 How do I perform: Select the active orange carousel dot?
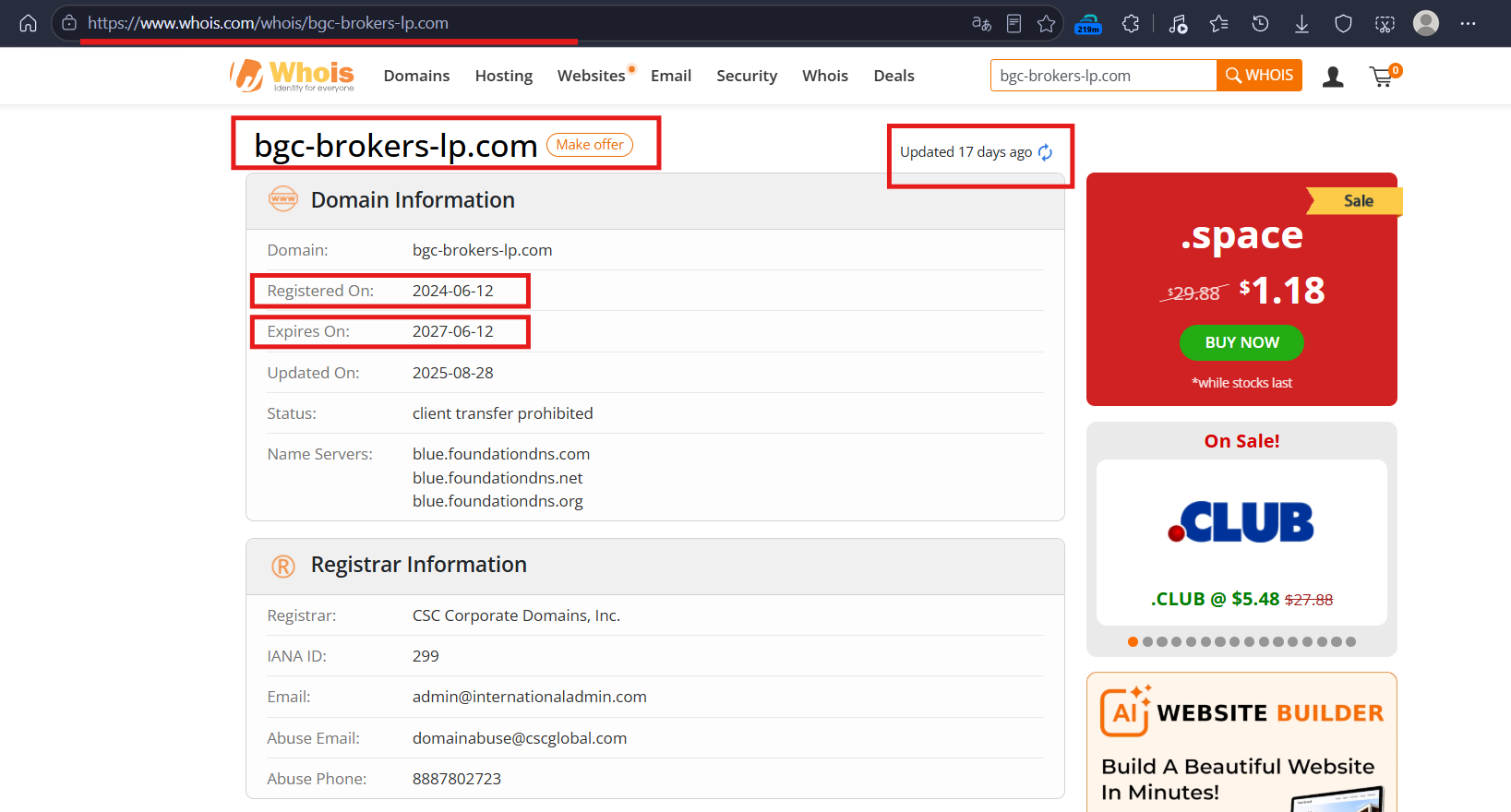click(x=1133, y=641)
